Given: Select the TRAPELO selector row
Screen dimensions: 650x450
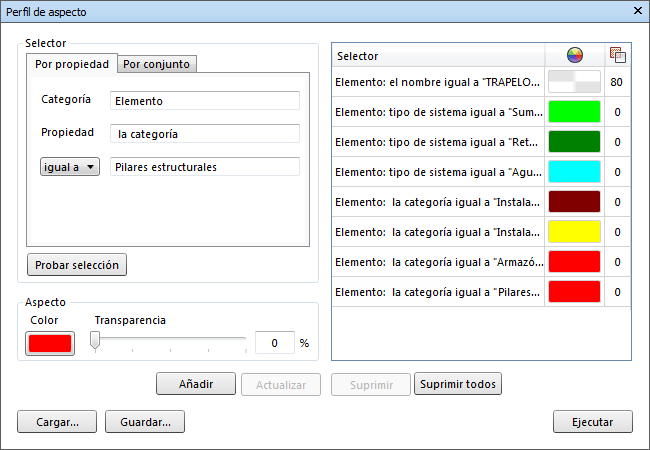Looking at the screenshot, I should (x=440, y=82).
